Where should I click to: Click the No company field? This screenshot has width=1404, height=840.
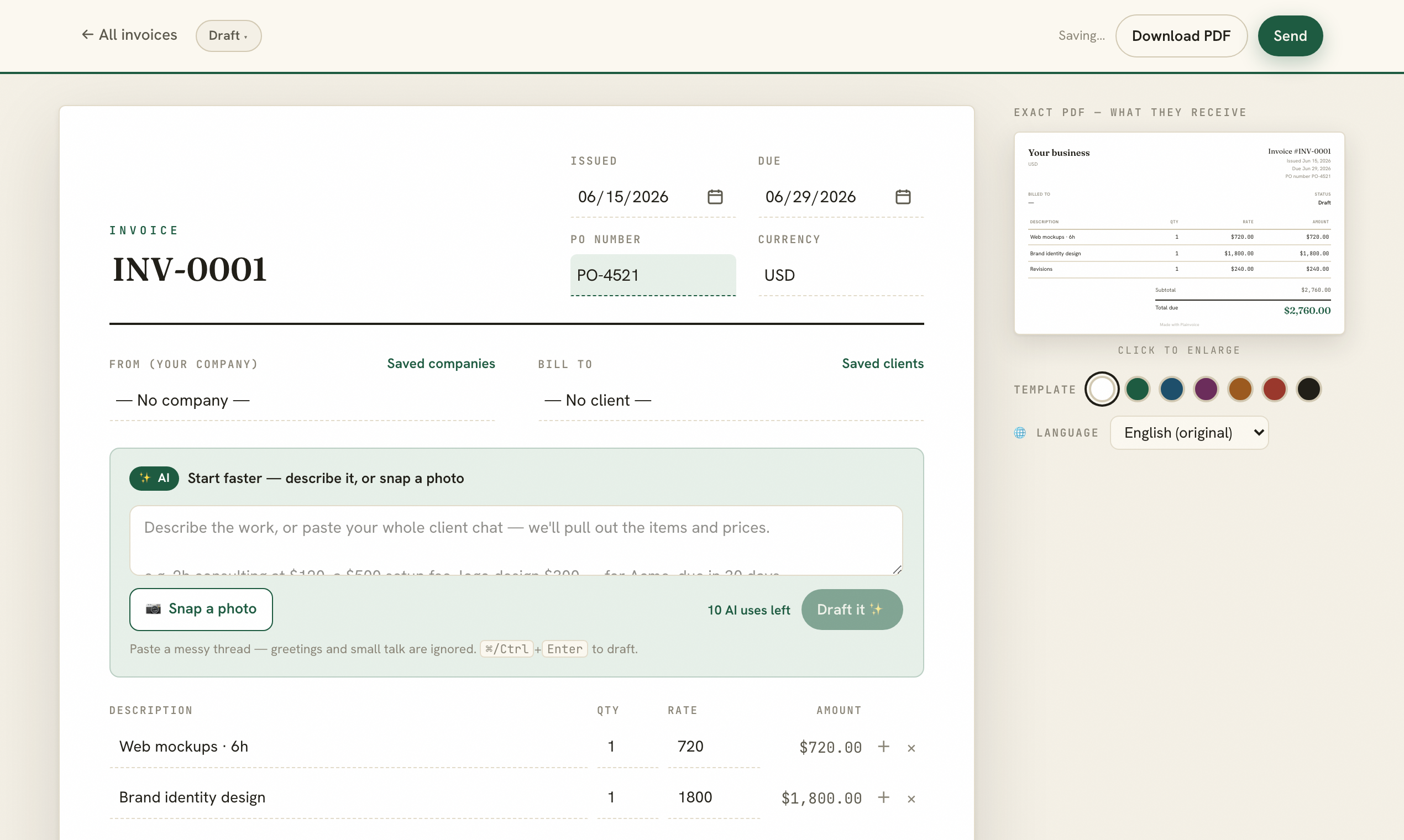[302, 400]
